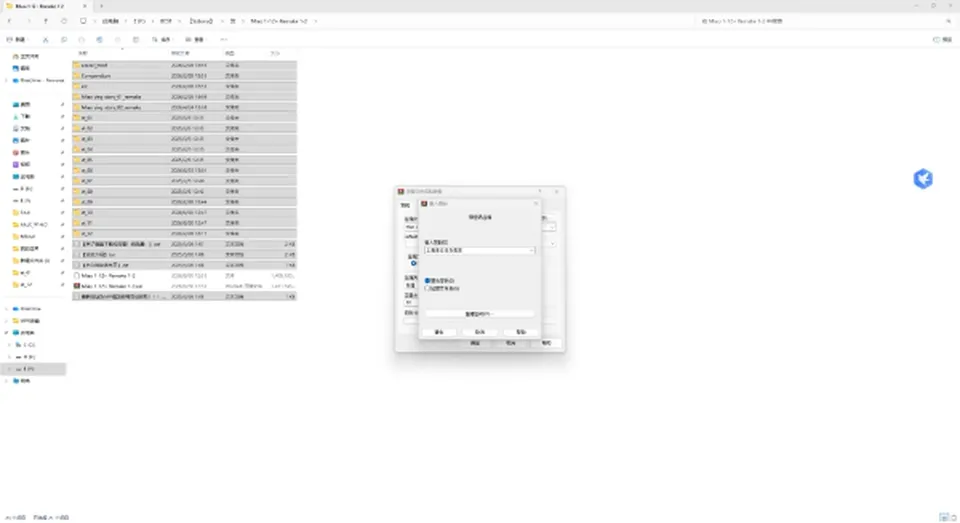960x523 pixels.
Task: Click the organize passwords wide button
Action: coord(479,314)
